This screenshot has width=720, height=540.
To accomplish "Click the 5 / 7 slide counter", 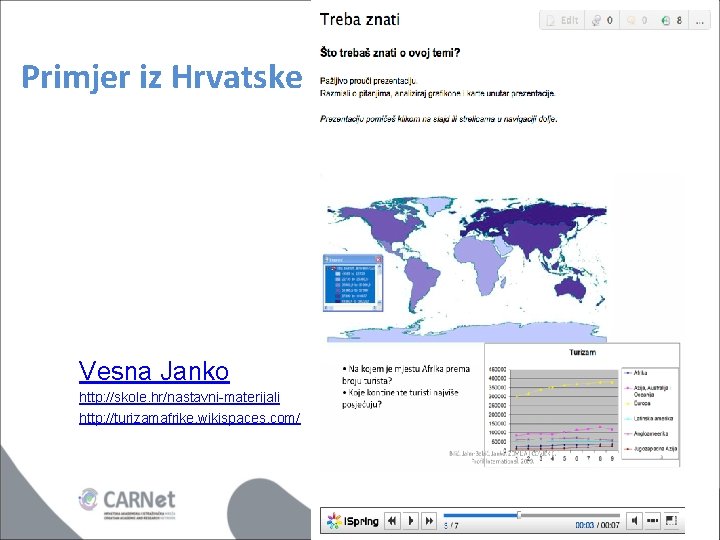I will 451,525.
